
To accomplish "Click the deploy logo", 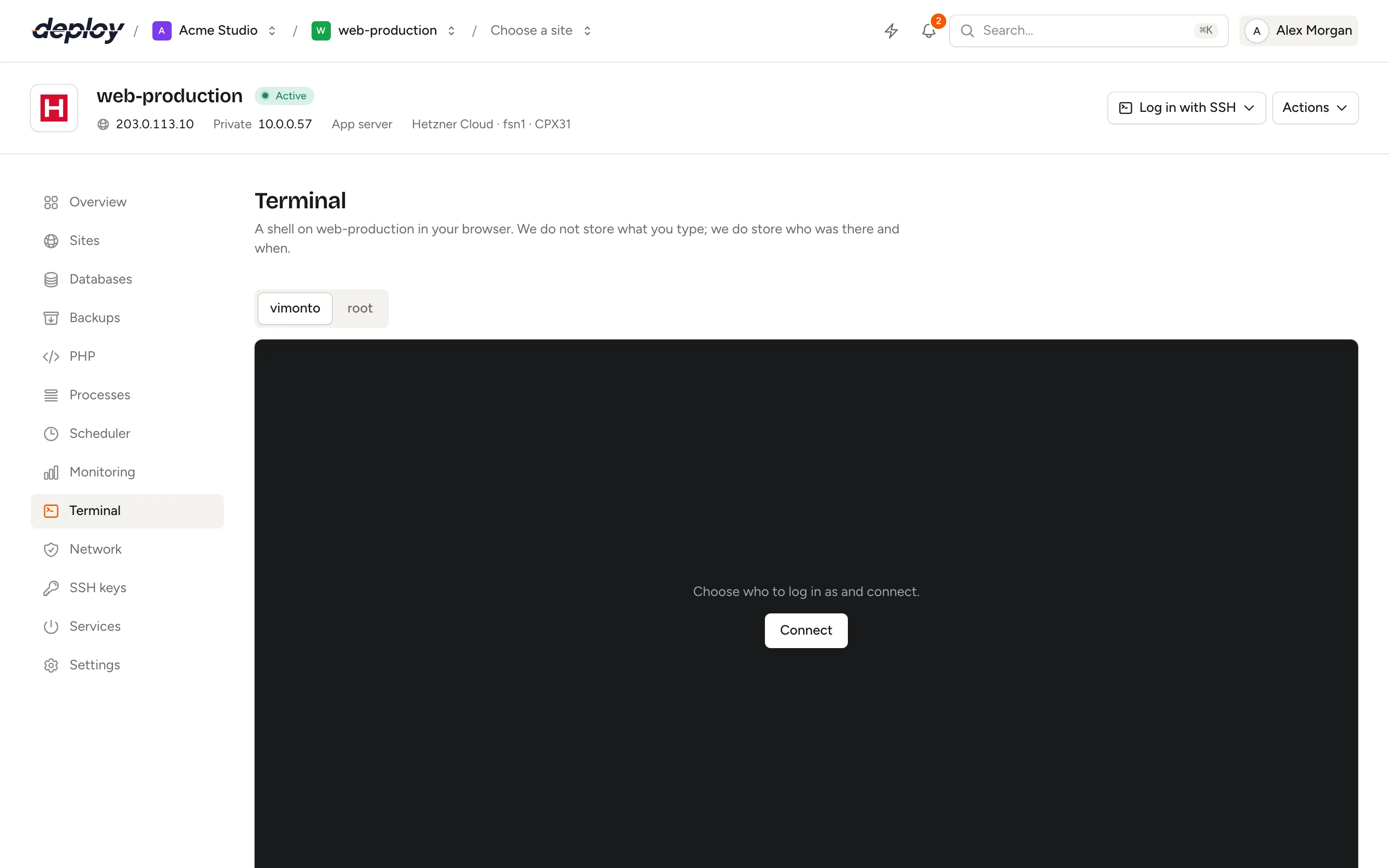I will point(78,30).
